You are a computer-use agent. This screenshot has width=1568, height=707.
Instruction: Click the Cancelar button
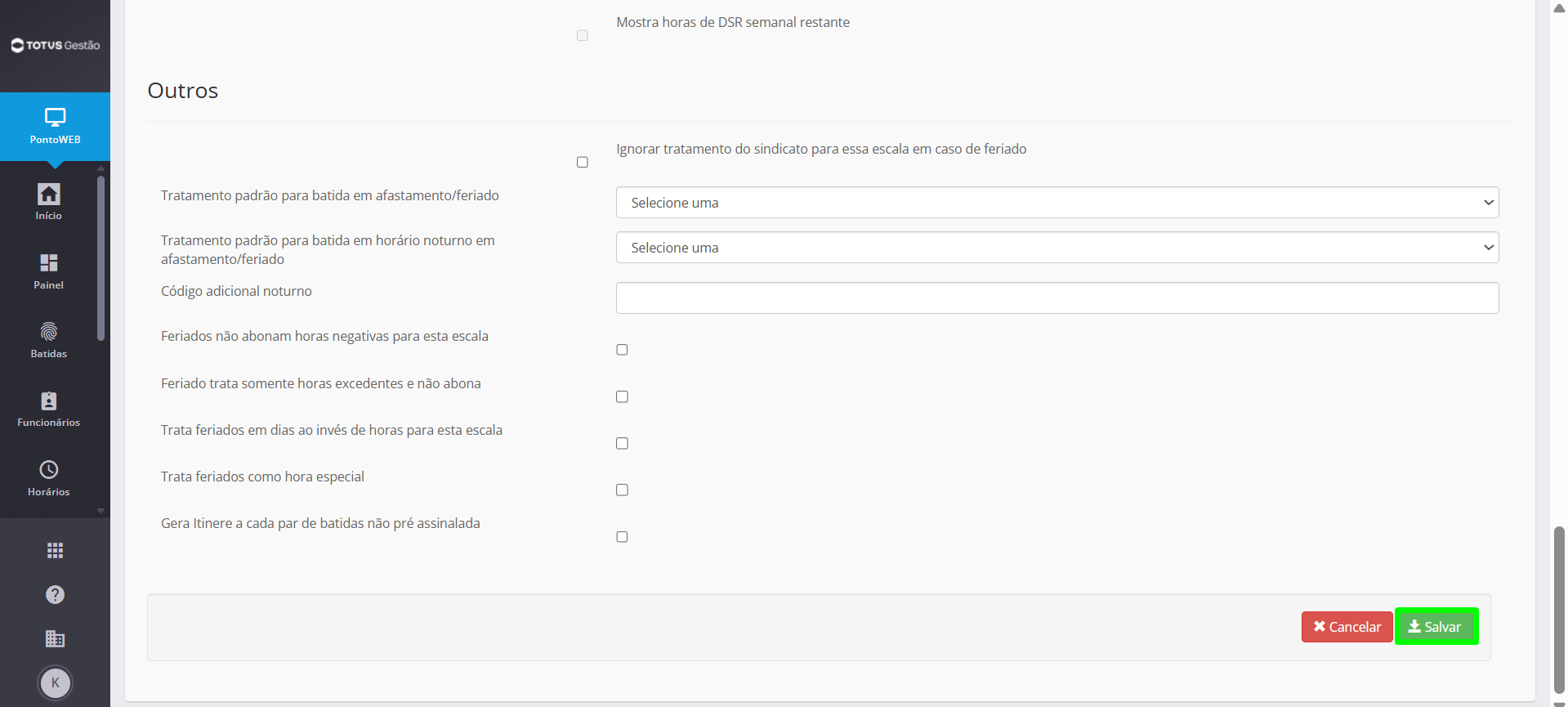pyautogui.click(x=1347, y=627)
